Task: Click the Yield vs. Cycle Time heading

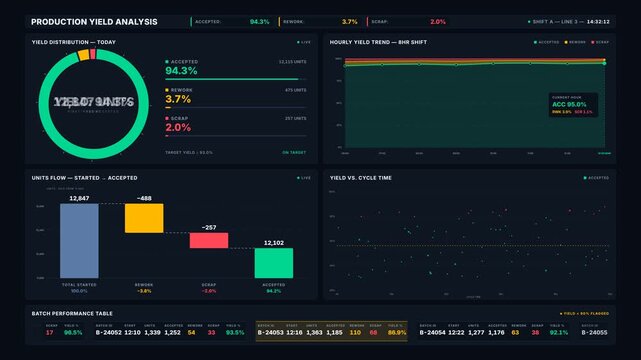Action: [x=361, y=178]
